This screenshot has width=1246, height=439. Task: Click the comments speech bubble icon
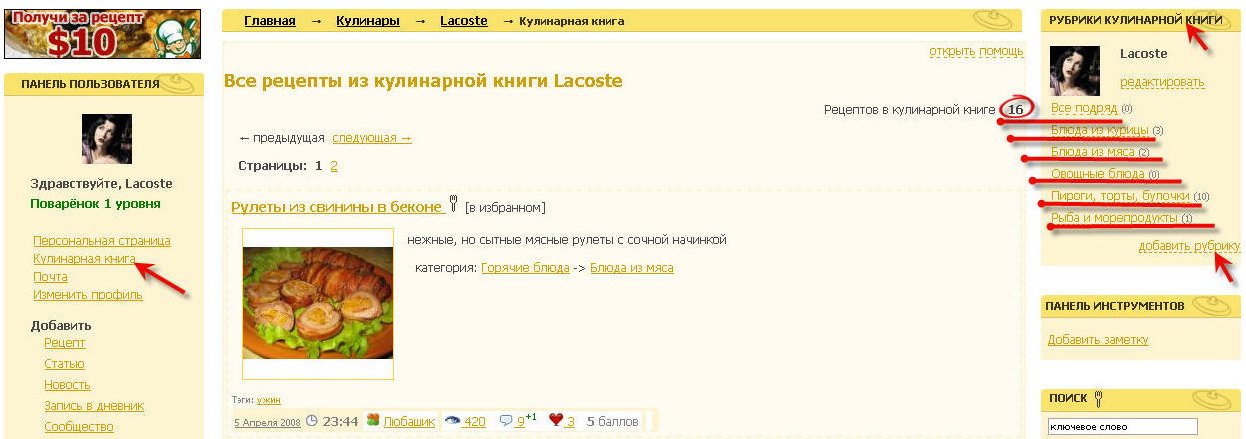pyautogui.click(x=506, y=421)
